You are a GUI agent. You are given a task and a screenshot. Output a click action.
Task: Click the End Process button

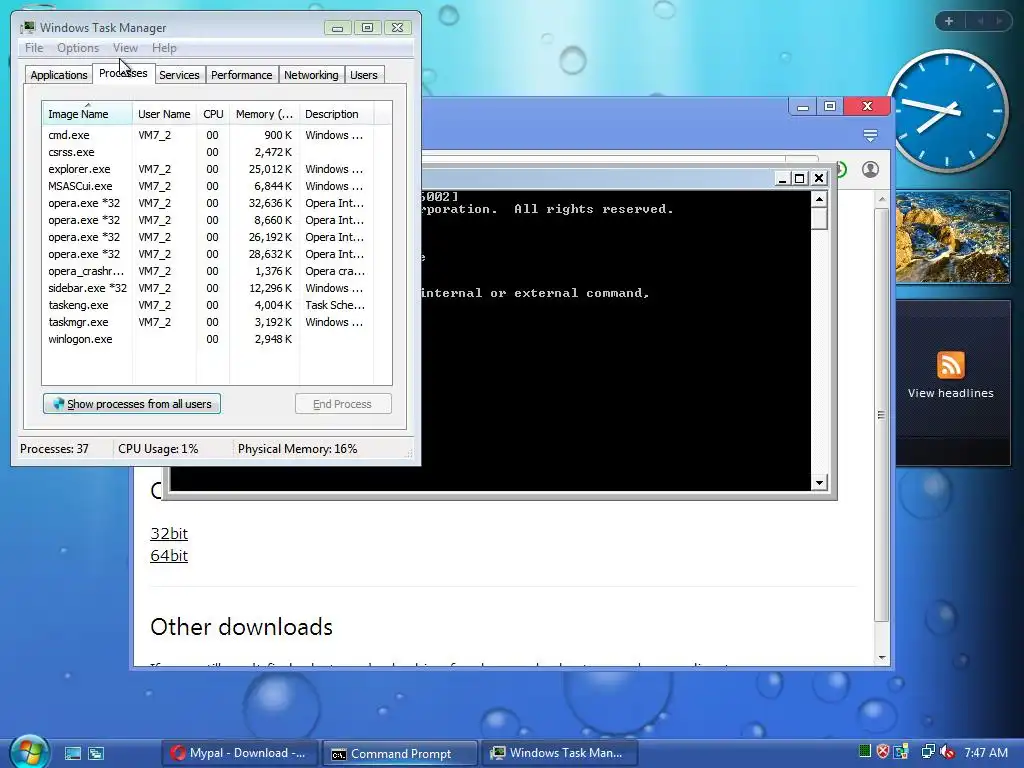[343, 404]
